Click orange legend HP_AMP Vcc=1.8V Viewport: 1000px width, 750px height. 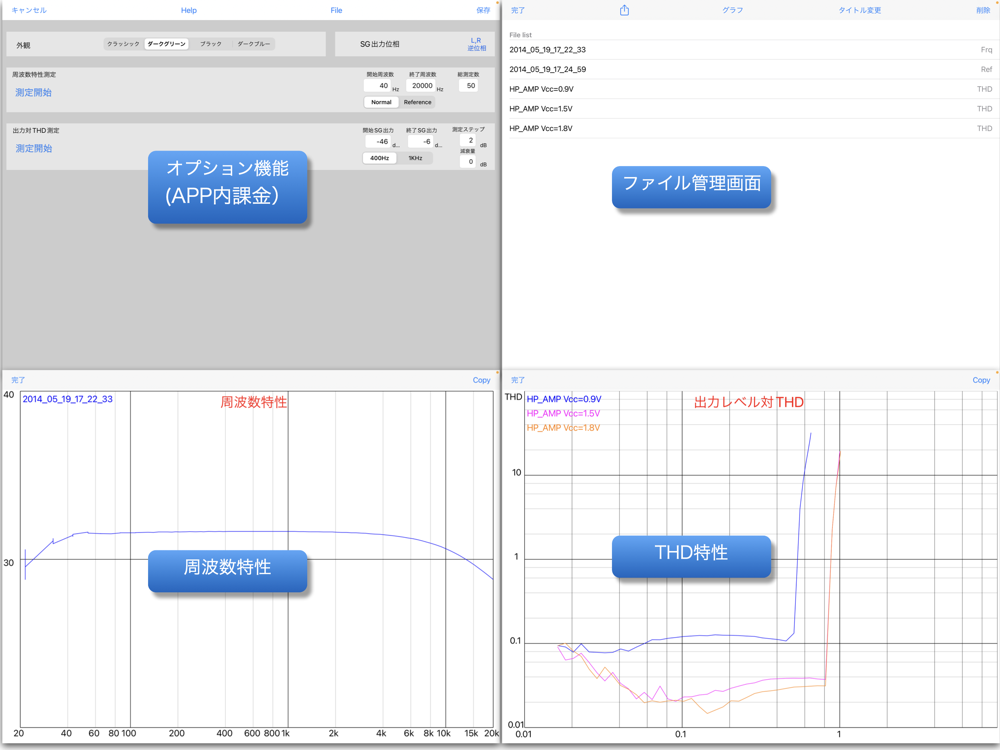563,428
